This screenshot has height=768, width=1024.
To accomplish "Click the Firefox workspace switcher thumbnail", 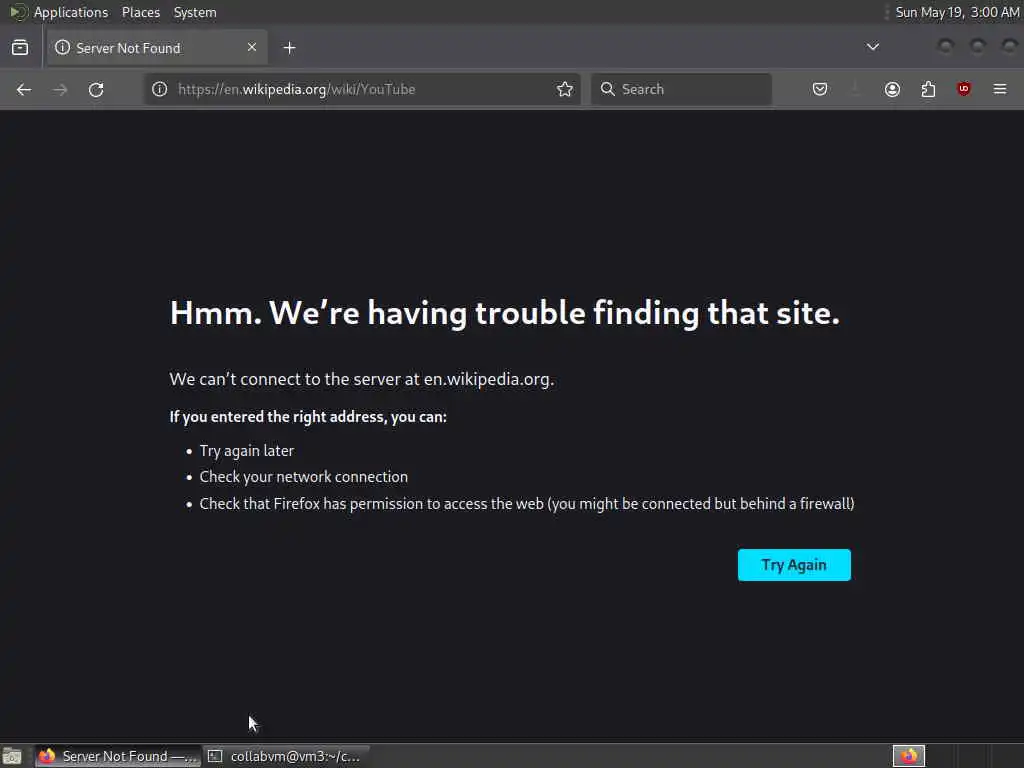I will coord(909,756).
